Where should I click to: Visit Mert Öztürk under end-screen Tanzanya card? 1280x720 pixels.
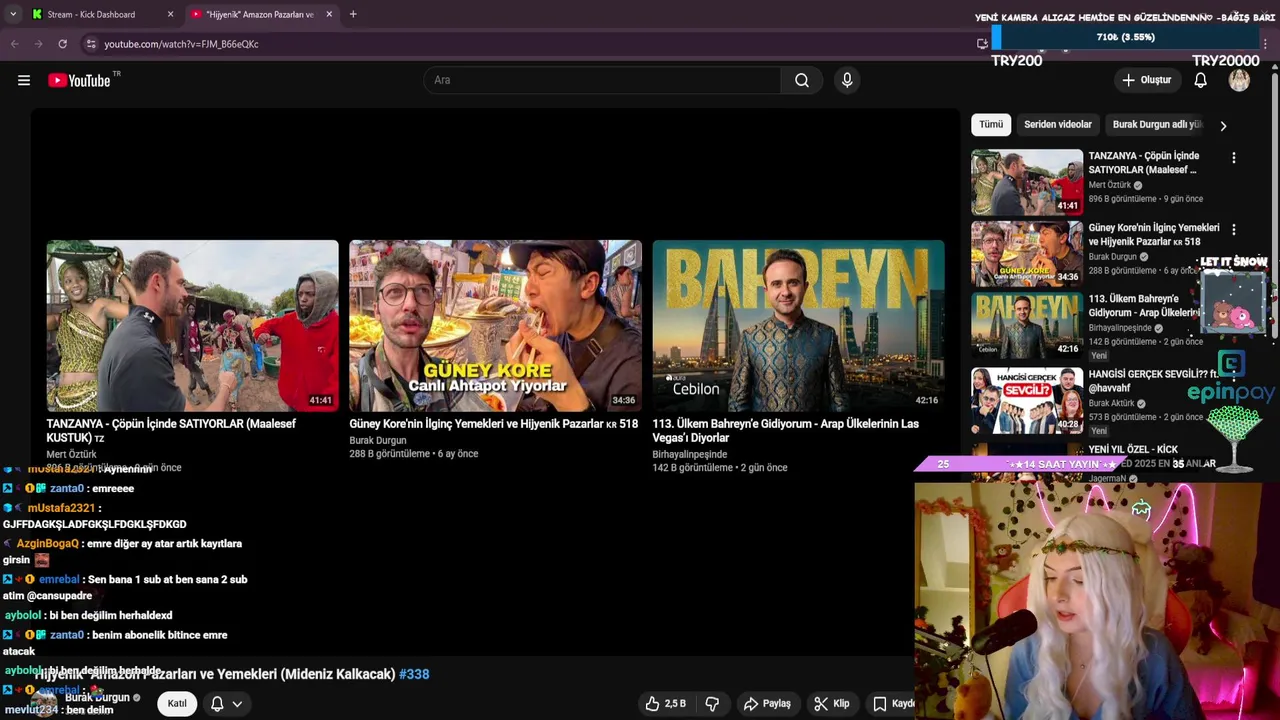(71, 455)
